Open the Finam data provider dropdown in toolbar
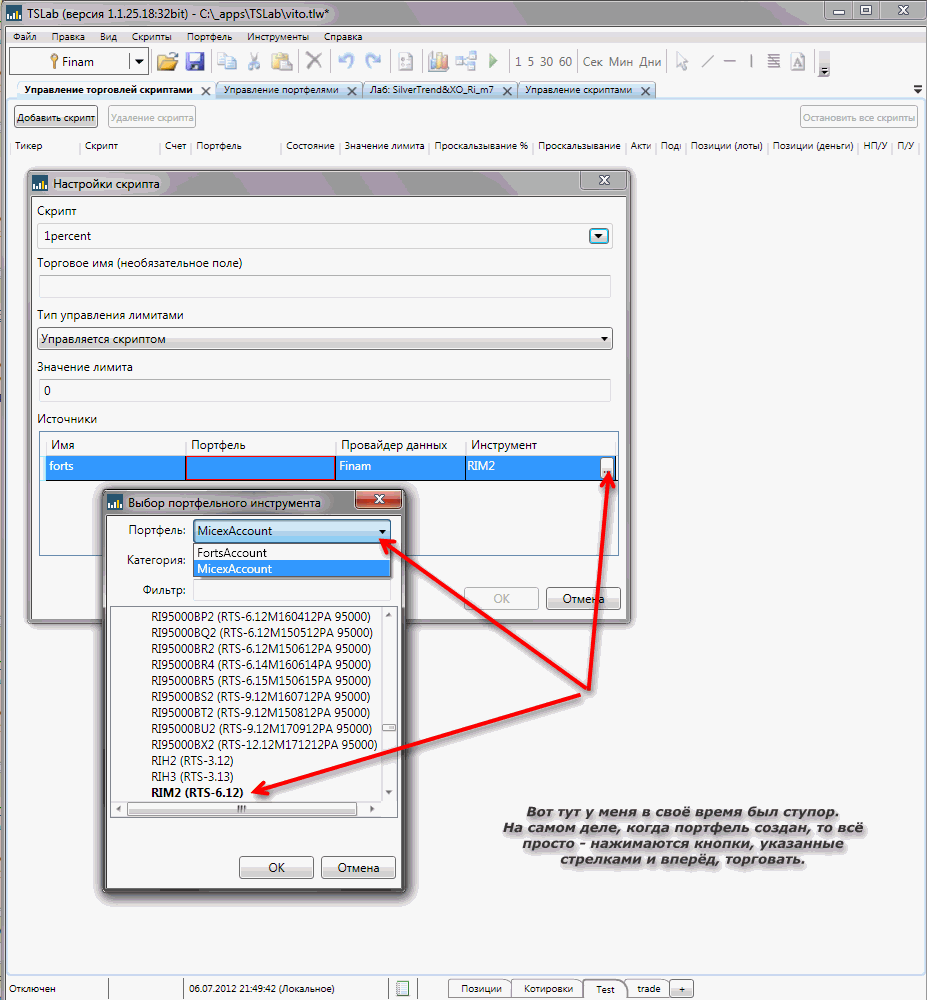 pyautogui.click(x=138, y=62)
